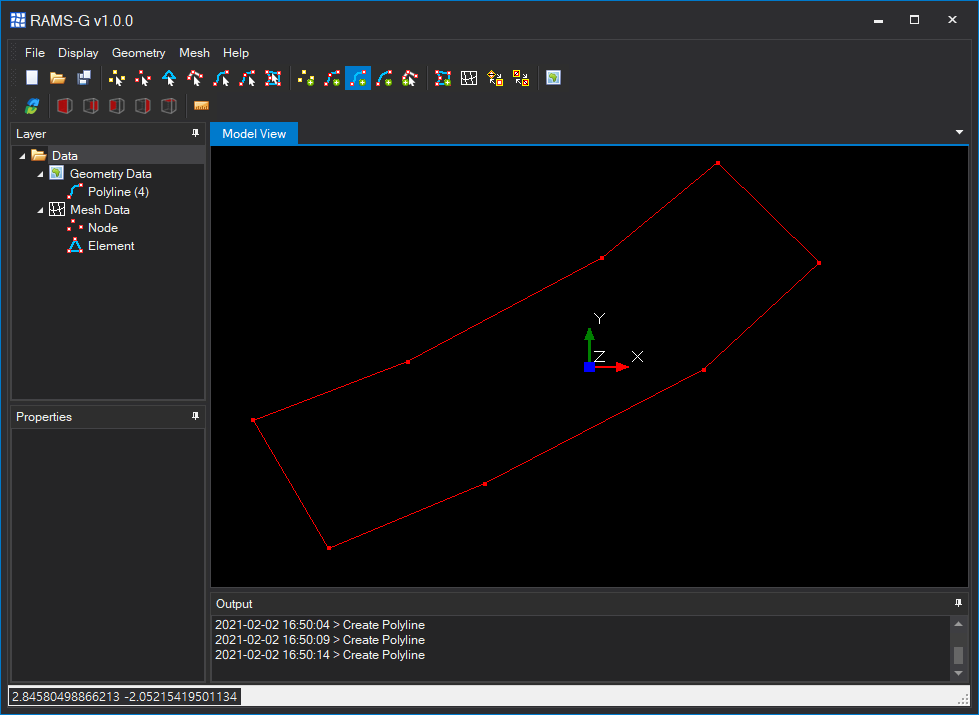Viewport: 979px width, 715px height.
Task: Click the Open folder toolbar icon
Action: [x=58, y=78]
